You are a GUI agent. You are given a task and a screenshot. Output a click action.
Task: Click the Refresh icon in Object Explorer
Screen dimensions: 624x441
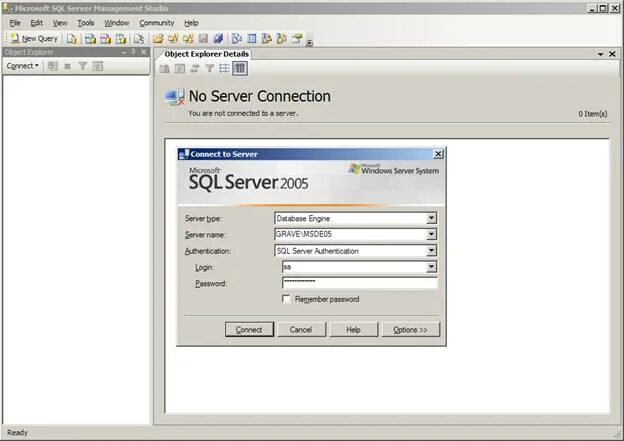click(x=98, y=66)
